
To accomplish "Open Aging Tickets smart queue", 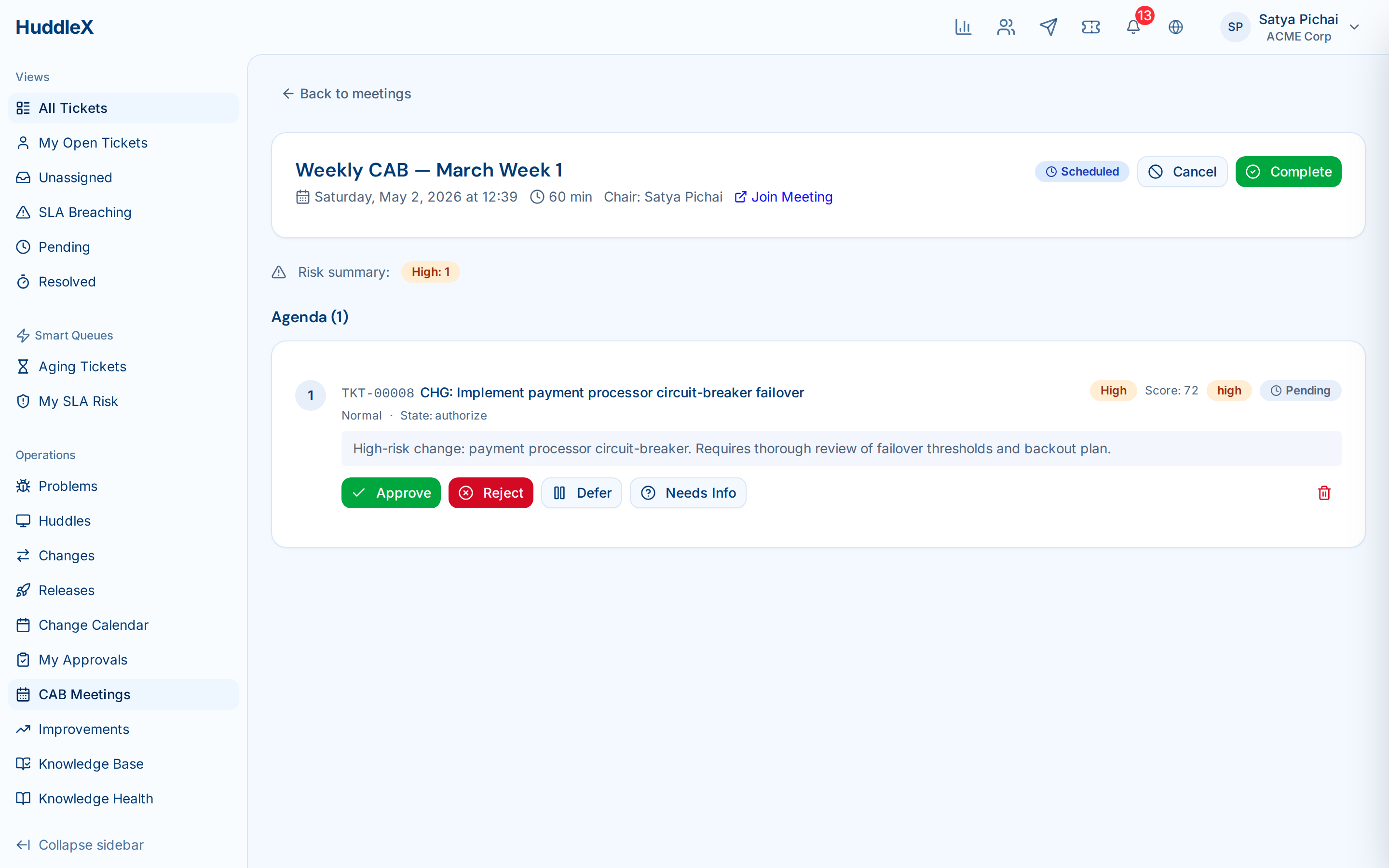I will click(x=123, y=366).
